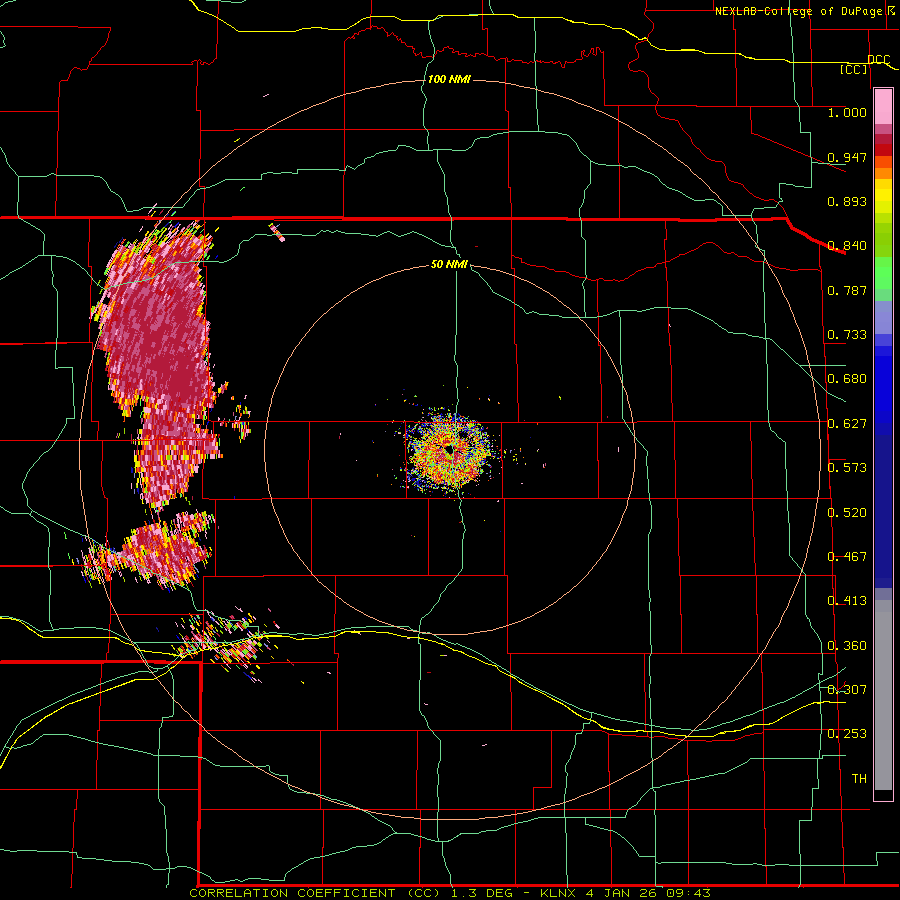
Task: Select the 0.467 scale value
Action: click(847, 557)
